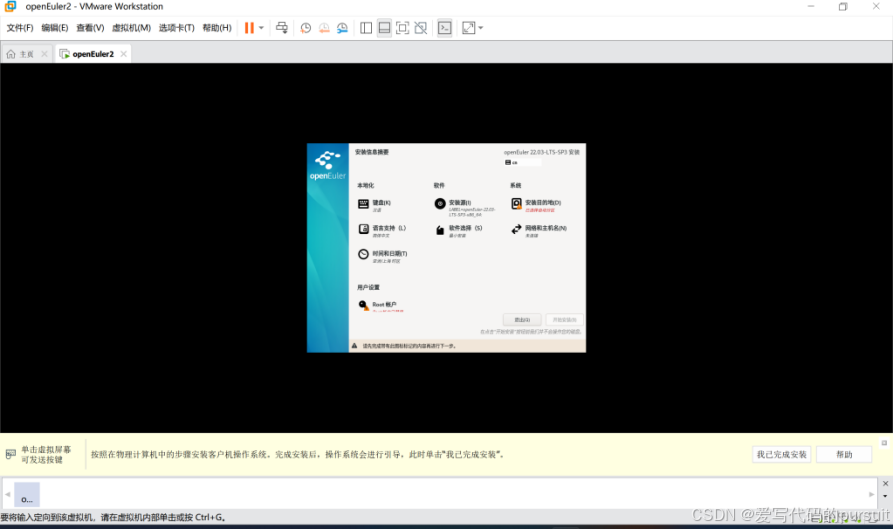Click the thumbnail bar left scroll arrow
This screenshot has height=530, width=894.
(7, 495)
